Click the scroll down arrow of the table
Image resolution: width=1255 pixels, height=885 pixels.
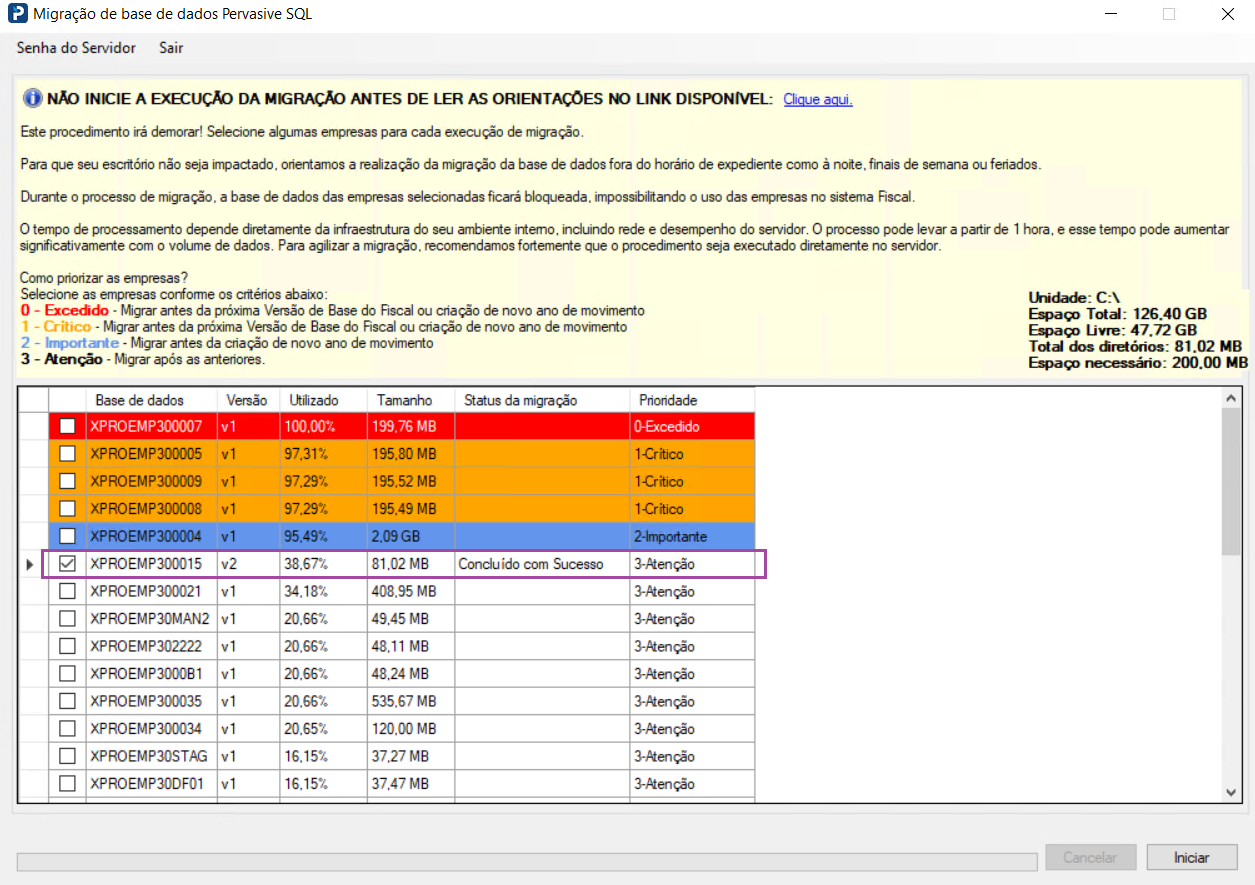[x=1232, y=791]
